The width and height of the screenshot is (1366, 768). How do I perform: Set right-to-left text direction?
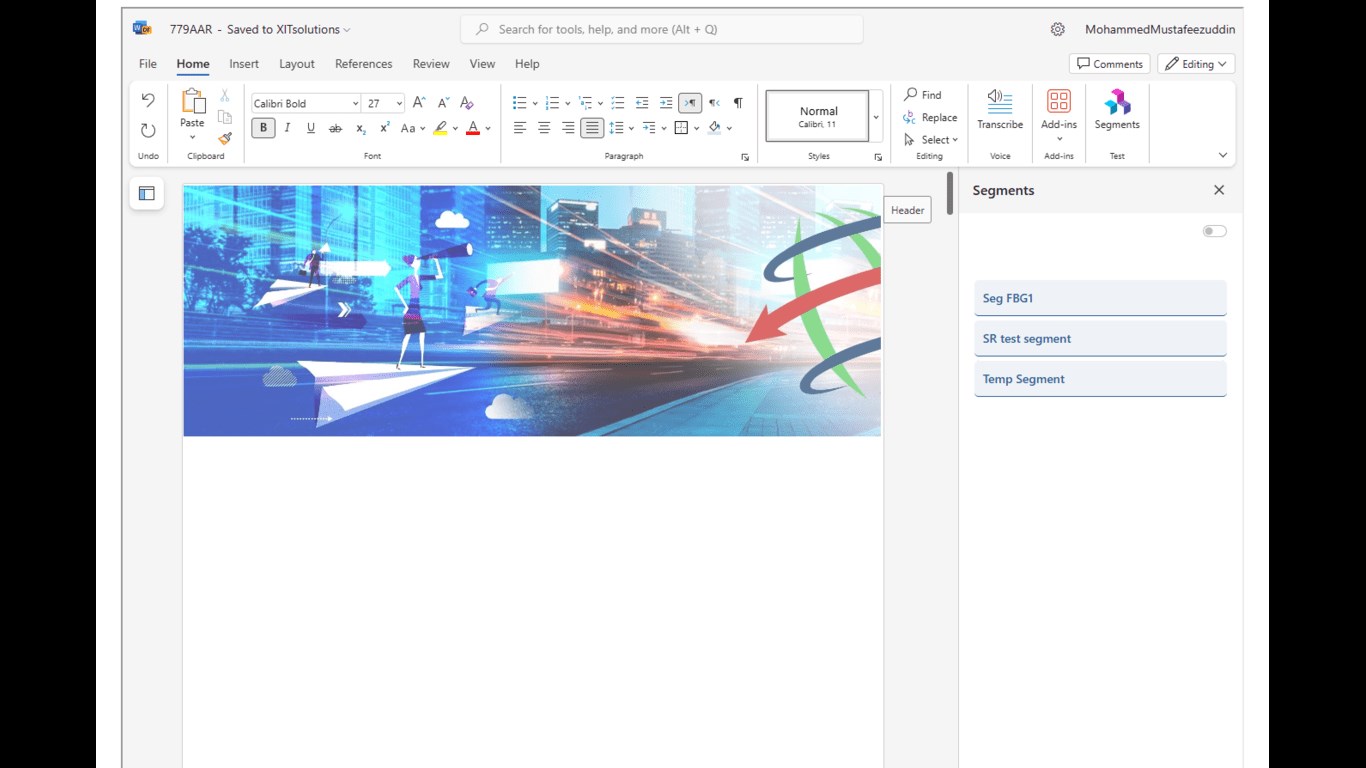pos(714,103)
